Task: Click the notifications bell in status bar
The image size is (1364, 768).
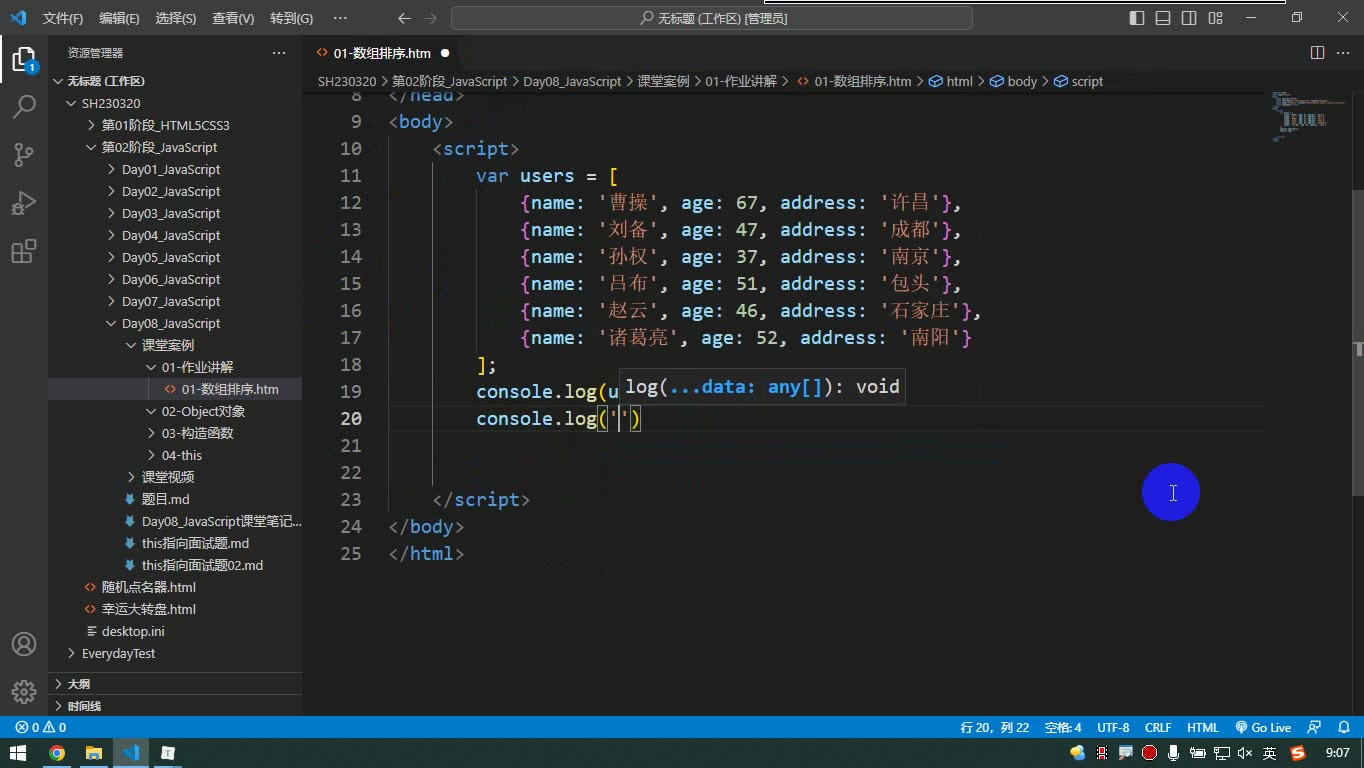Action: [1343, 728]
